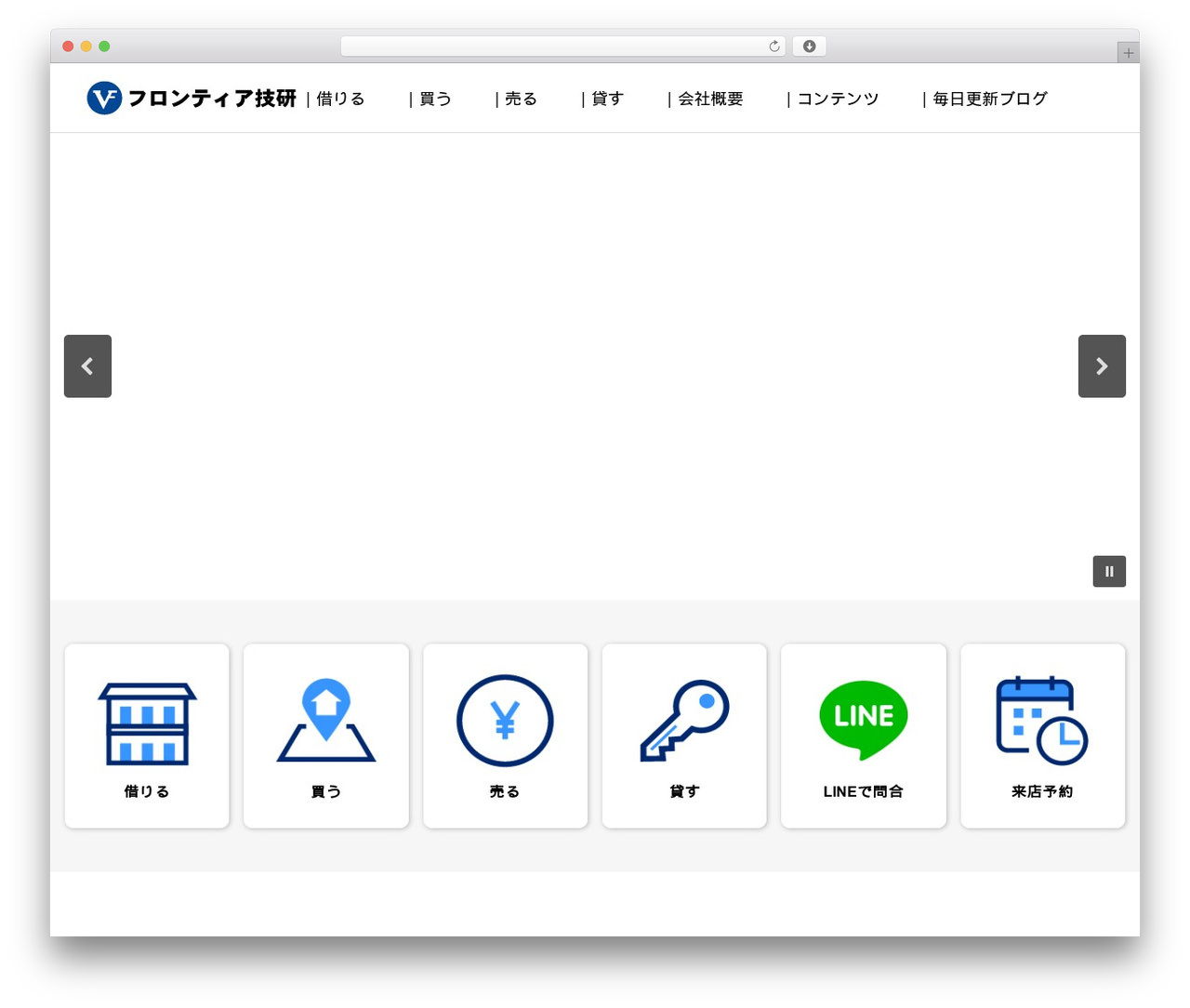Click the 借りる card label
This screenshot has width=1190, height=1008.
tap(147, 791)
